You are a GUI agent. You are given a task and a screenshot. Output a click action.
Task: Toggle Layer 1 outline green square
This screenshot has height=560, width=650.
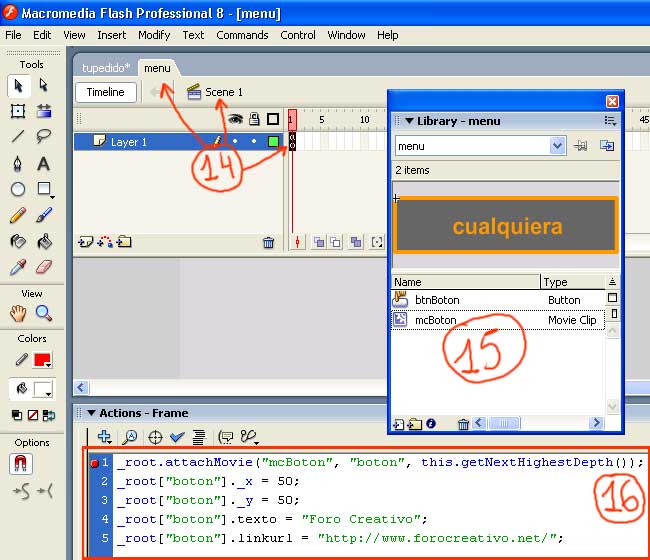click(273, 142)
